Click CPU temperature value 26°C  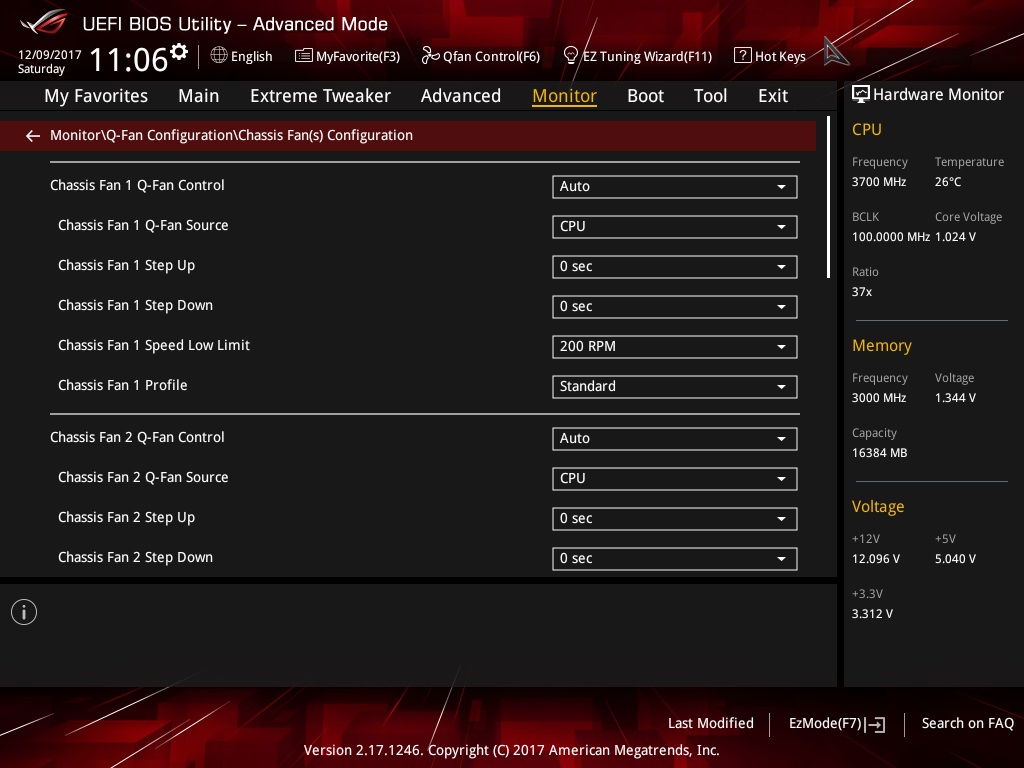(948, 182)
